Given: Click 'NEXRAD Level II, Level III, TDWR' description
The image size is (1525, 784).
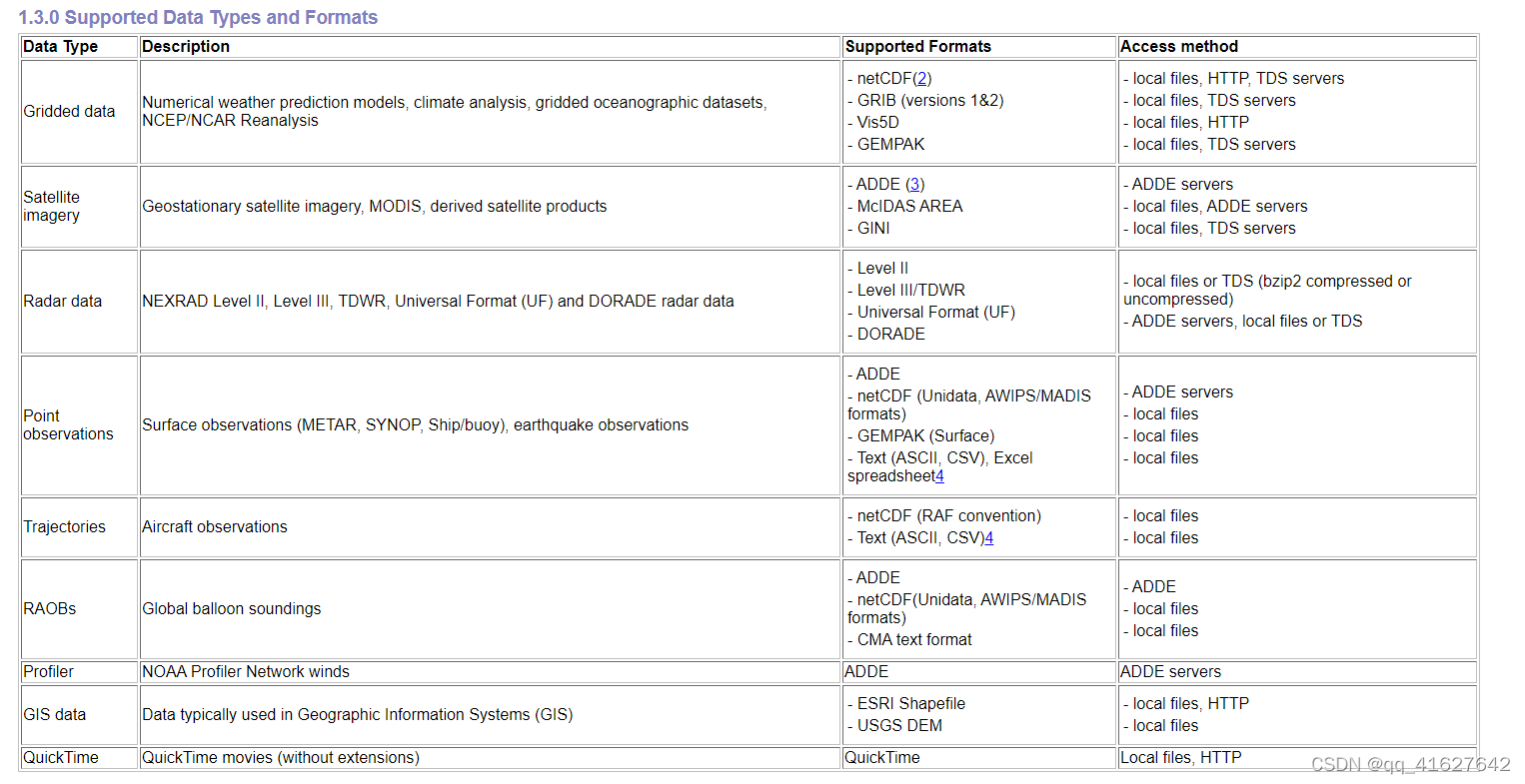Looking at the screenshot, I should [x=438, y=301].
